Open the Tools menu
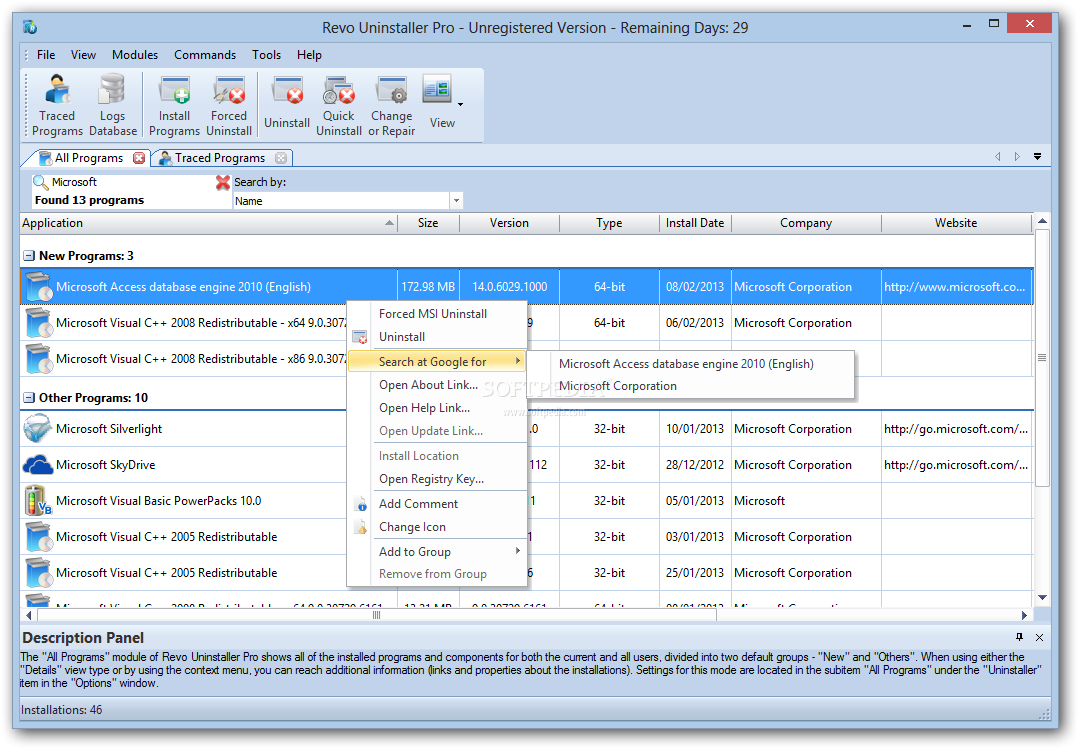 point(266,54)
